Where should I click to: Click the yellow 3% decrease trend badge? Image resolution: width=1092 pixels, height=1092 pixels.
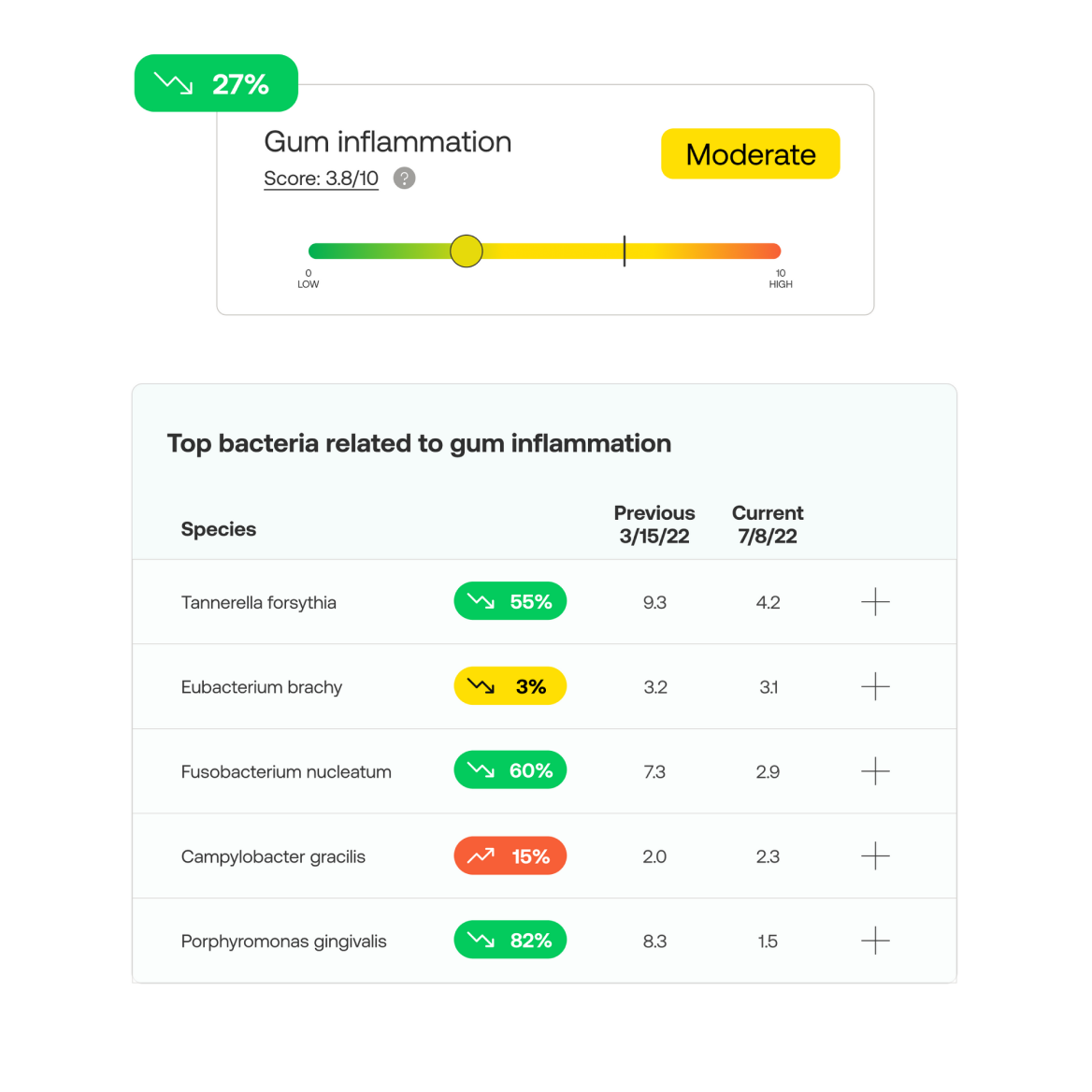coord(510,686)
